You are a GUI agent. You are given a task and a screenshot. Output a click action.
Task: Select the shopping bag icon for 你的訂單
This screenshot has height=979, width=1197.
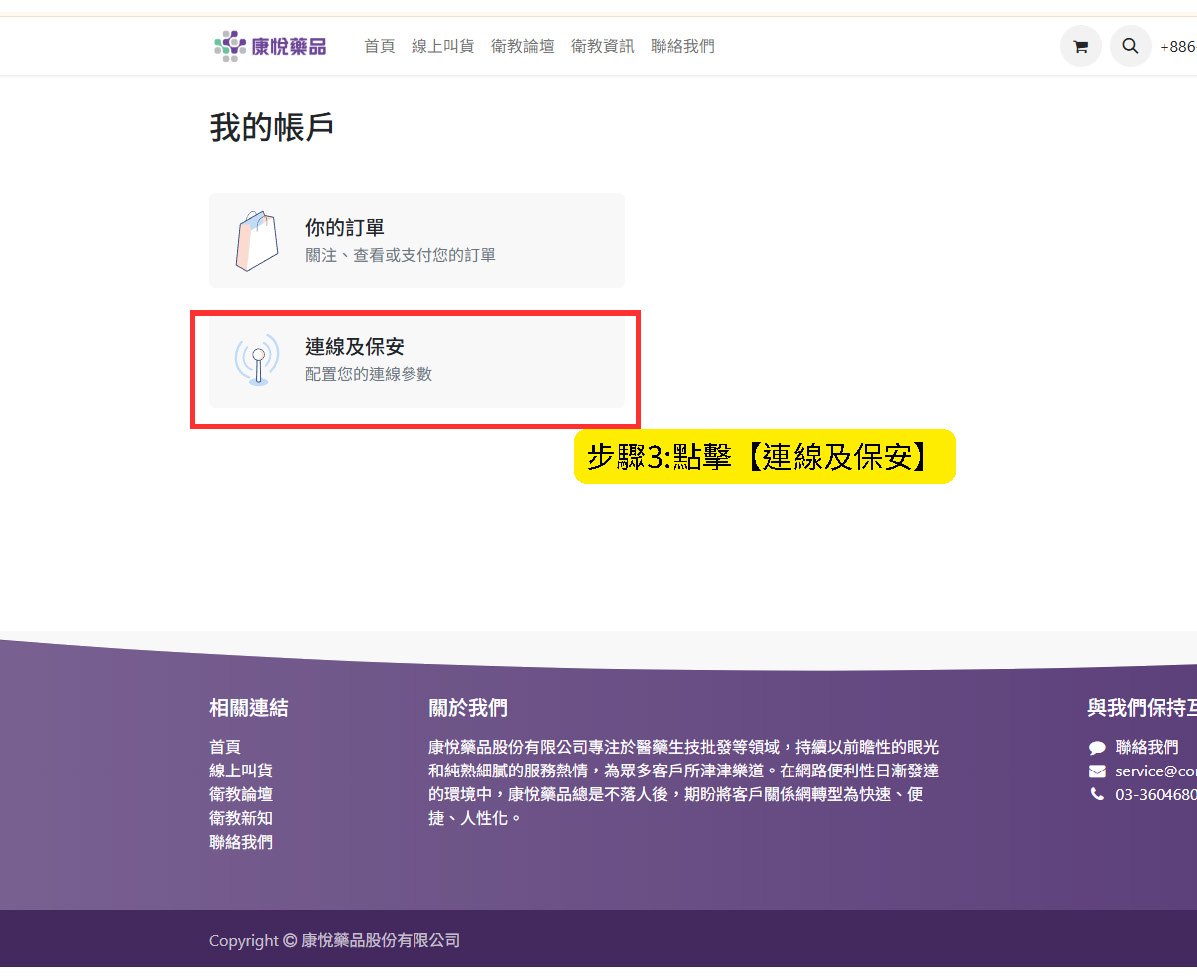click(257, 241)
